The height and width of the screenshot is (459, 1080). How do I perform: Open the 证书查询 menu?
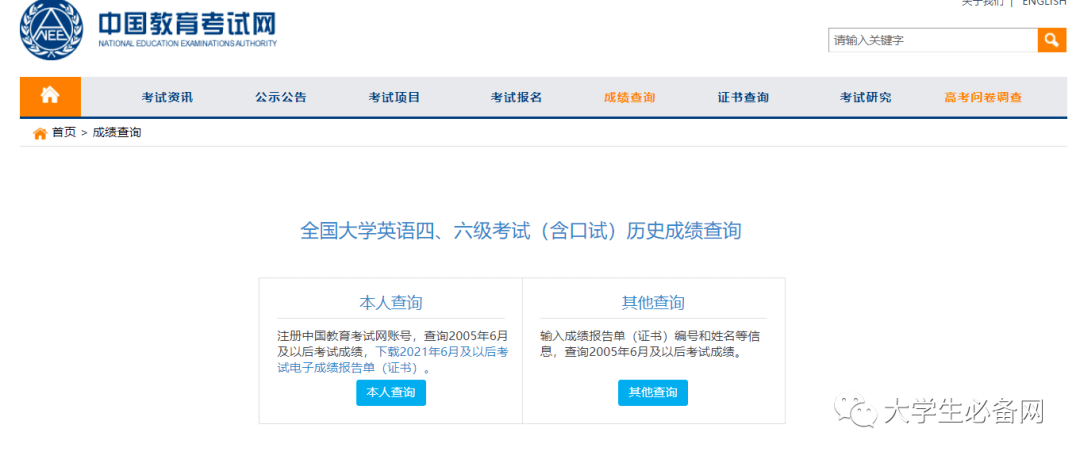[743, 97]
